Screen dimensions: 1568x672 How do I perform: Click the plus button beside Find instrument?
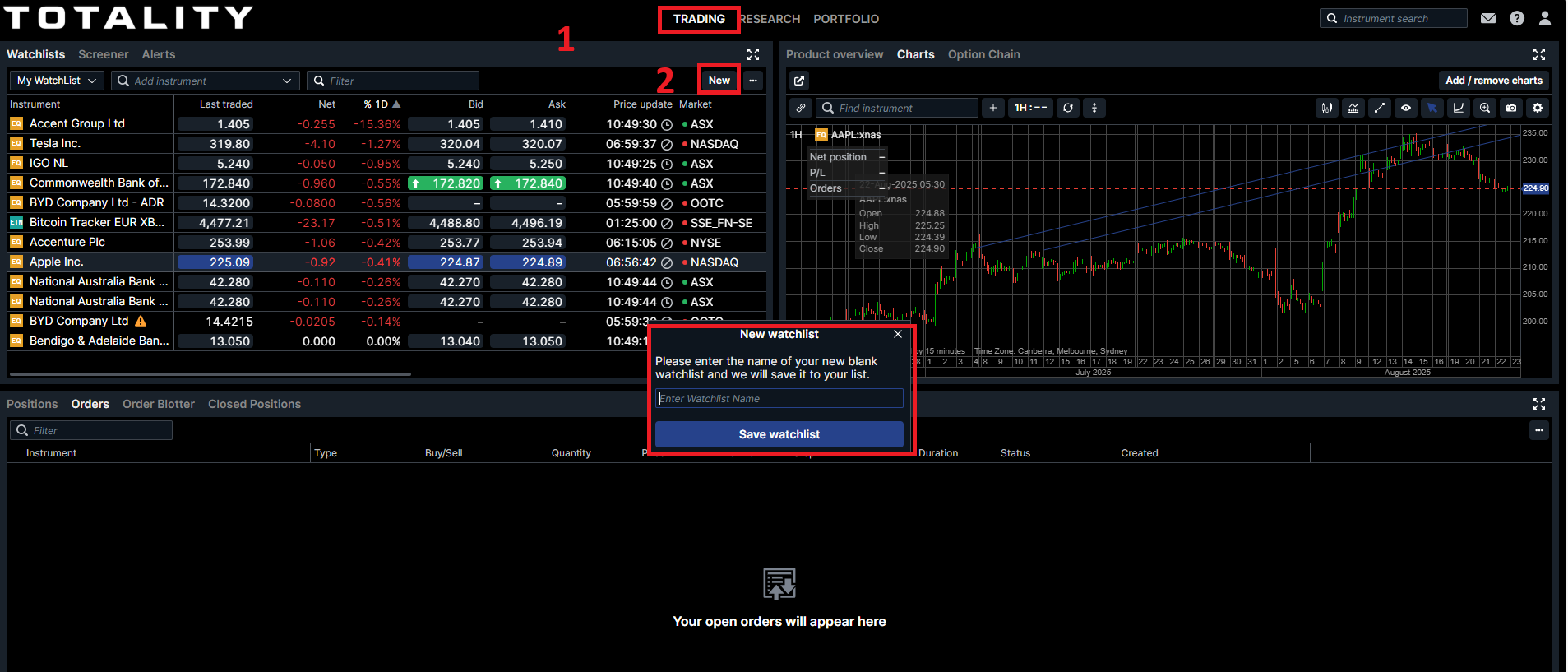(x=993, y=108)
